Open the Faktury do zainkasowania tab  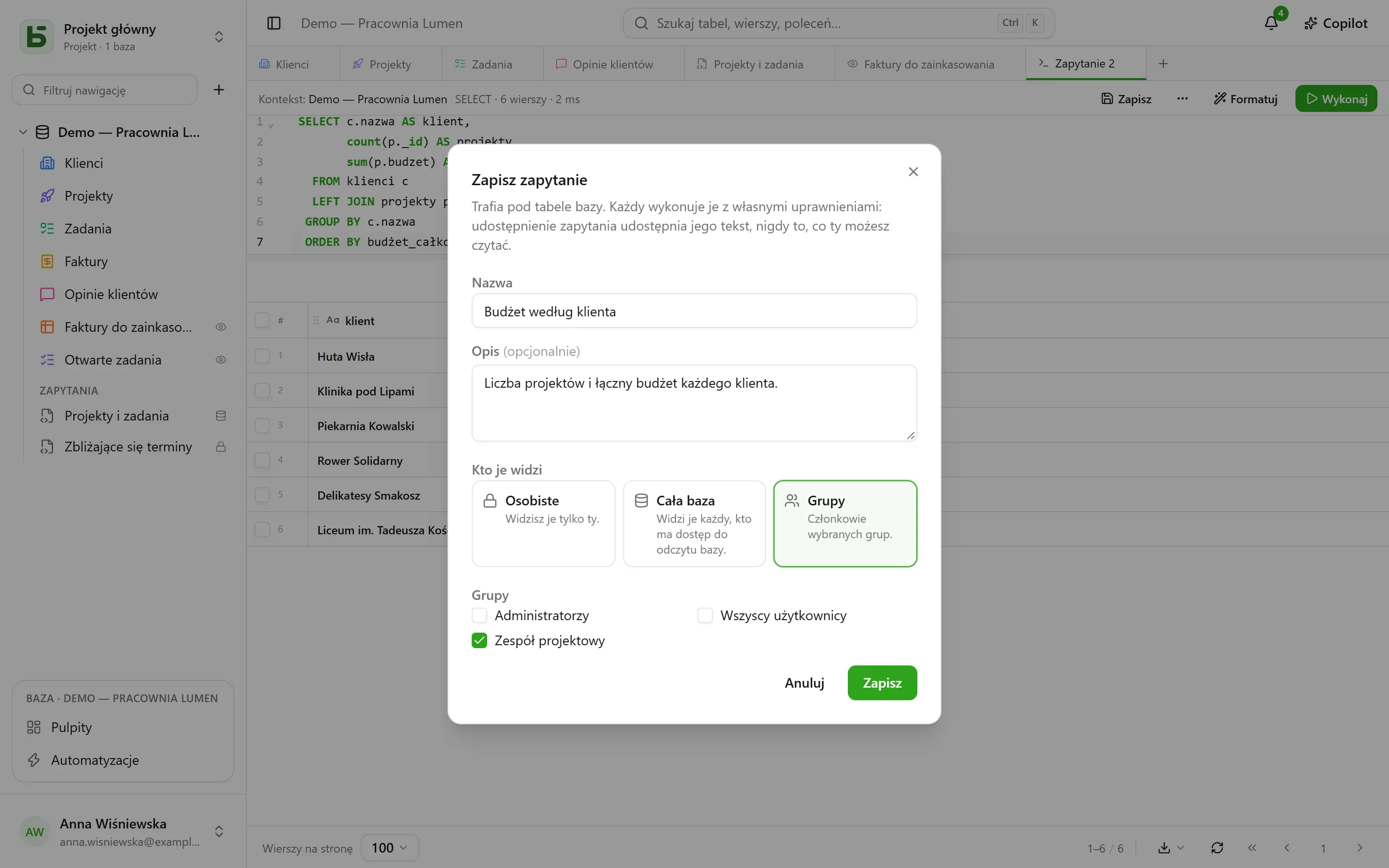point(930,64)
